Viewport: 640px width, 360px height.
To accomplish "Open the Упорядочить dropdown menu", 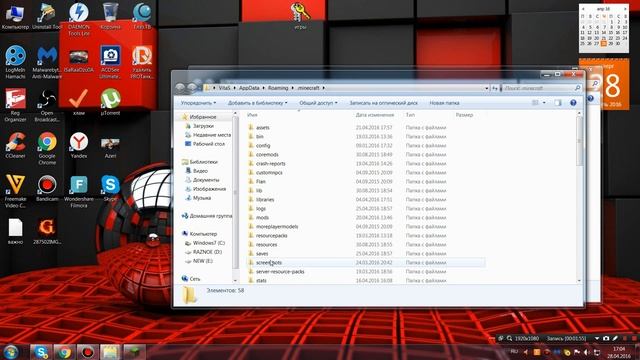I will coord(198,103).
